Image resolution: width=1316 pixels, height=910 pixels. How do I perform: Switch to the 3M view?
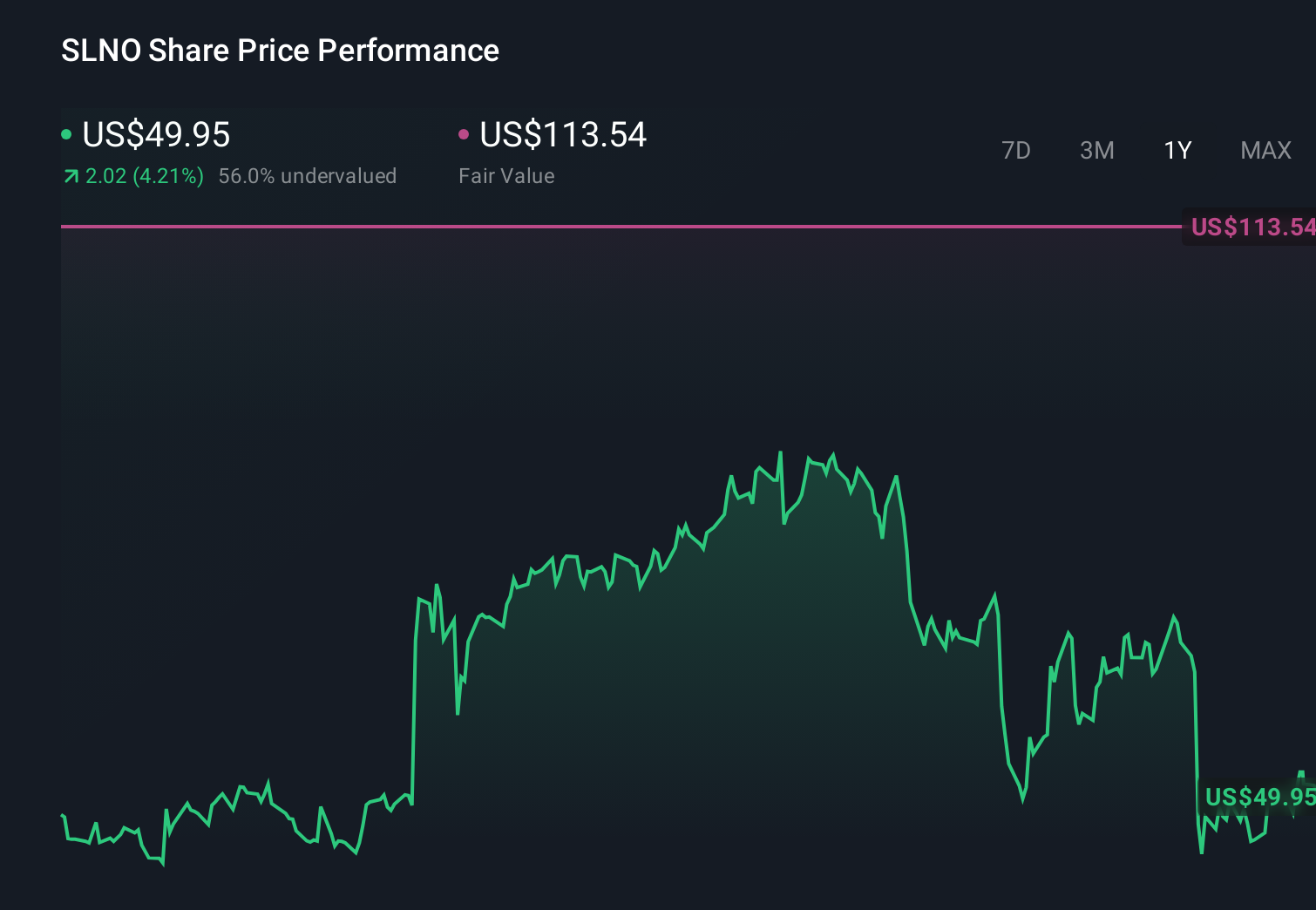tap(1097, 151)
